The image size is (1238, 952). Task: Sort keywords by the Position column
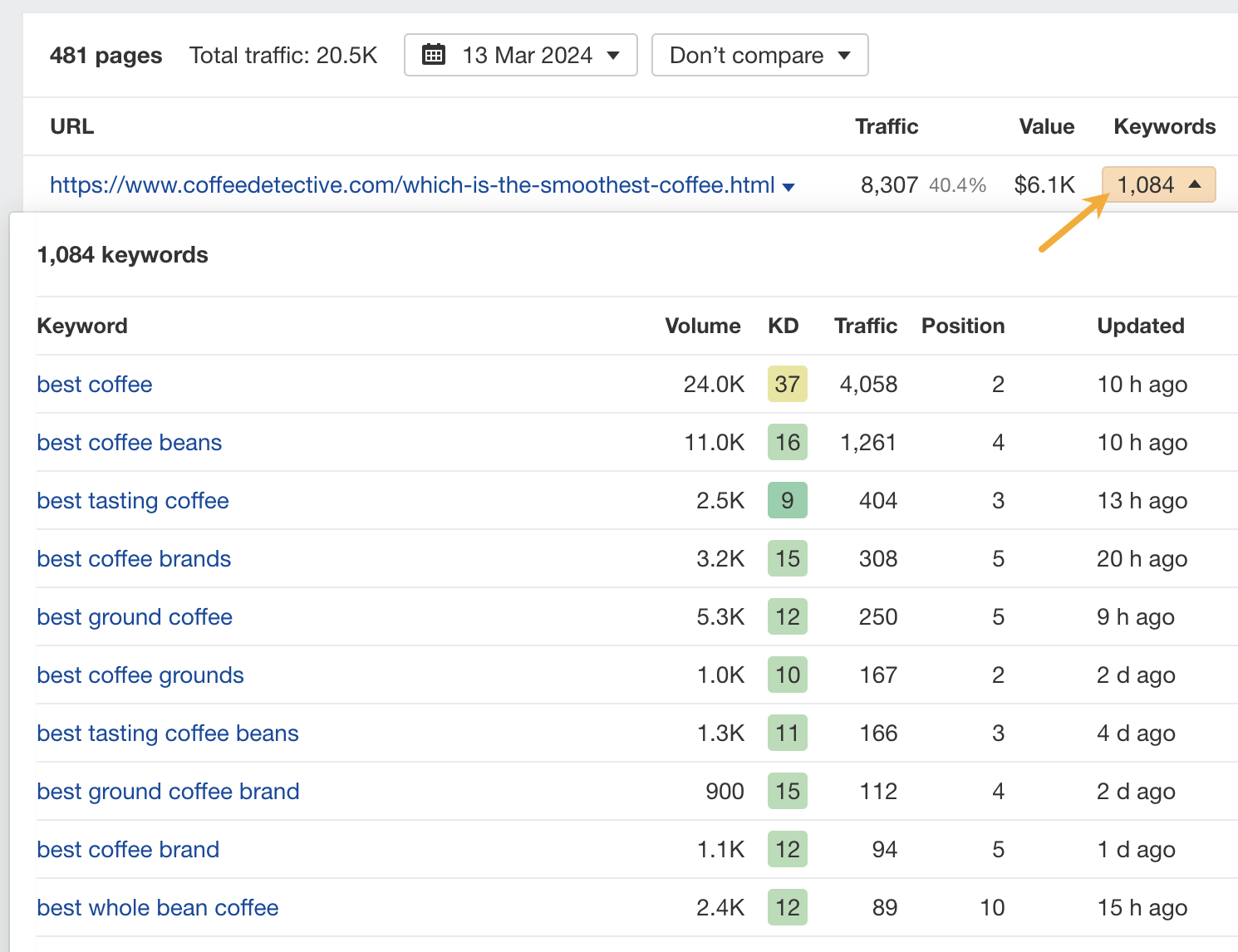pos(962,326)
